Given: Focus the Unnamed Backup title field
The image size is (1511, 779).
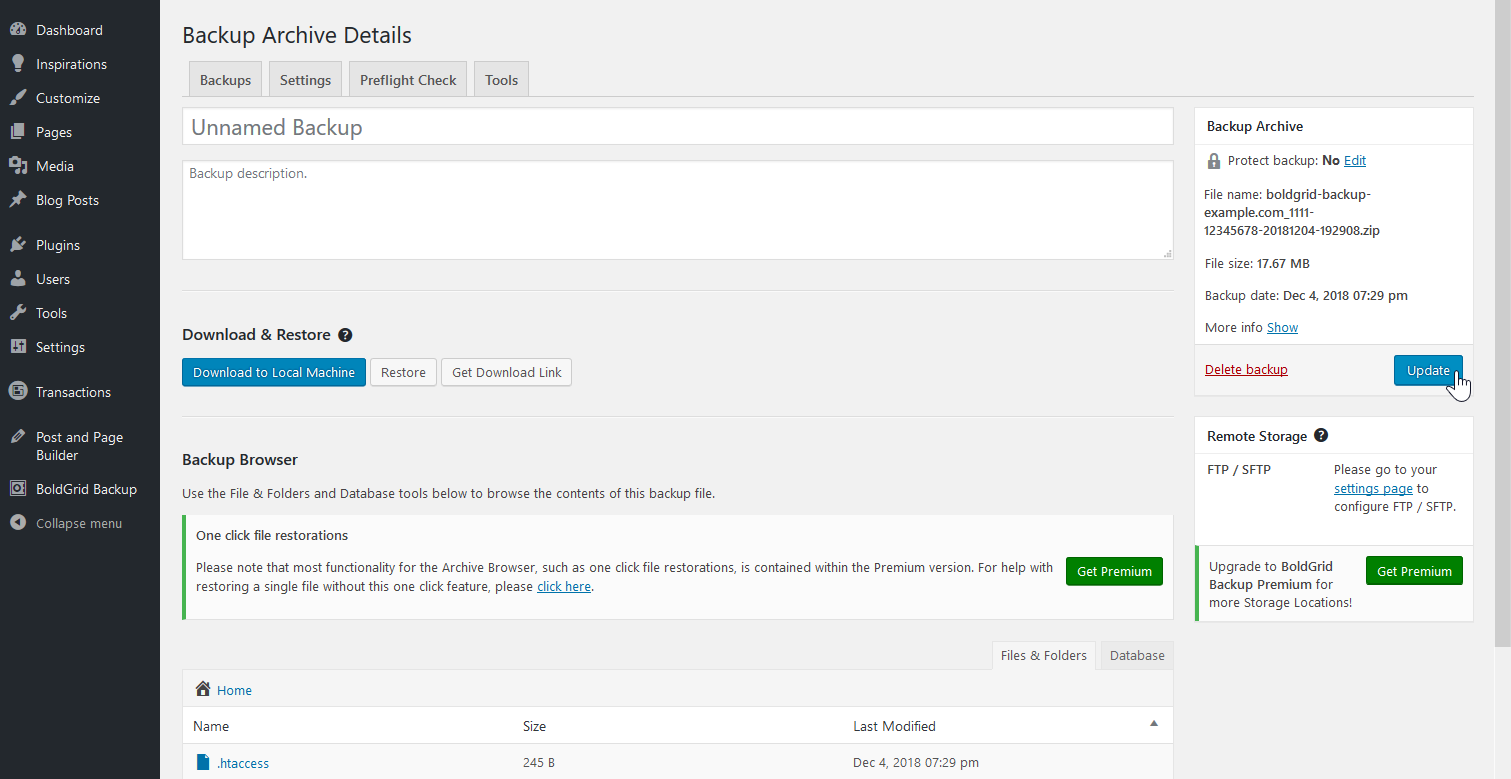Looking at the screenshot, I should [x=677, y=127].
